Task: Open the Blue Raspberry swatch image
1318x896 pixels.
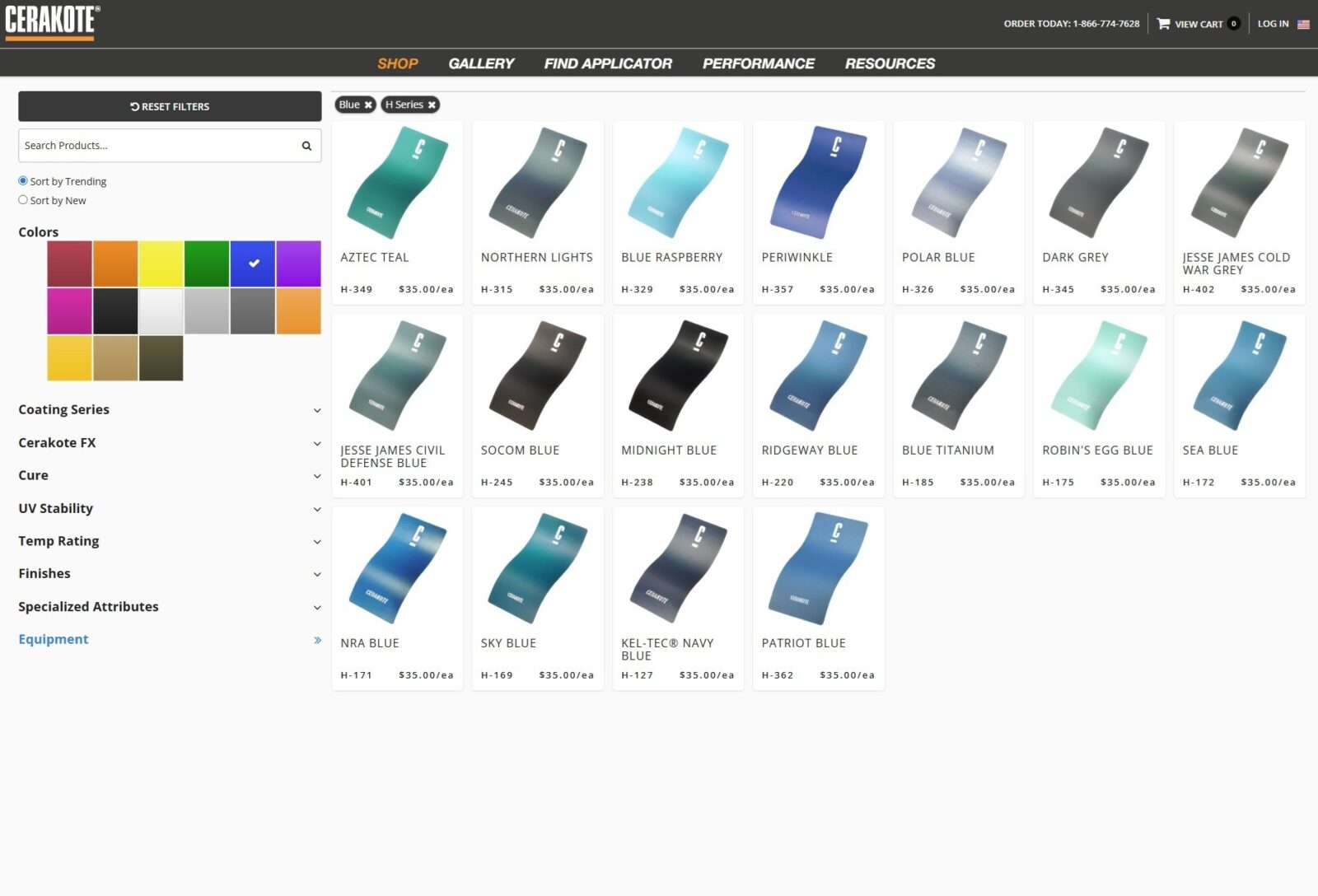Action: [x=678, y=182]
